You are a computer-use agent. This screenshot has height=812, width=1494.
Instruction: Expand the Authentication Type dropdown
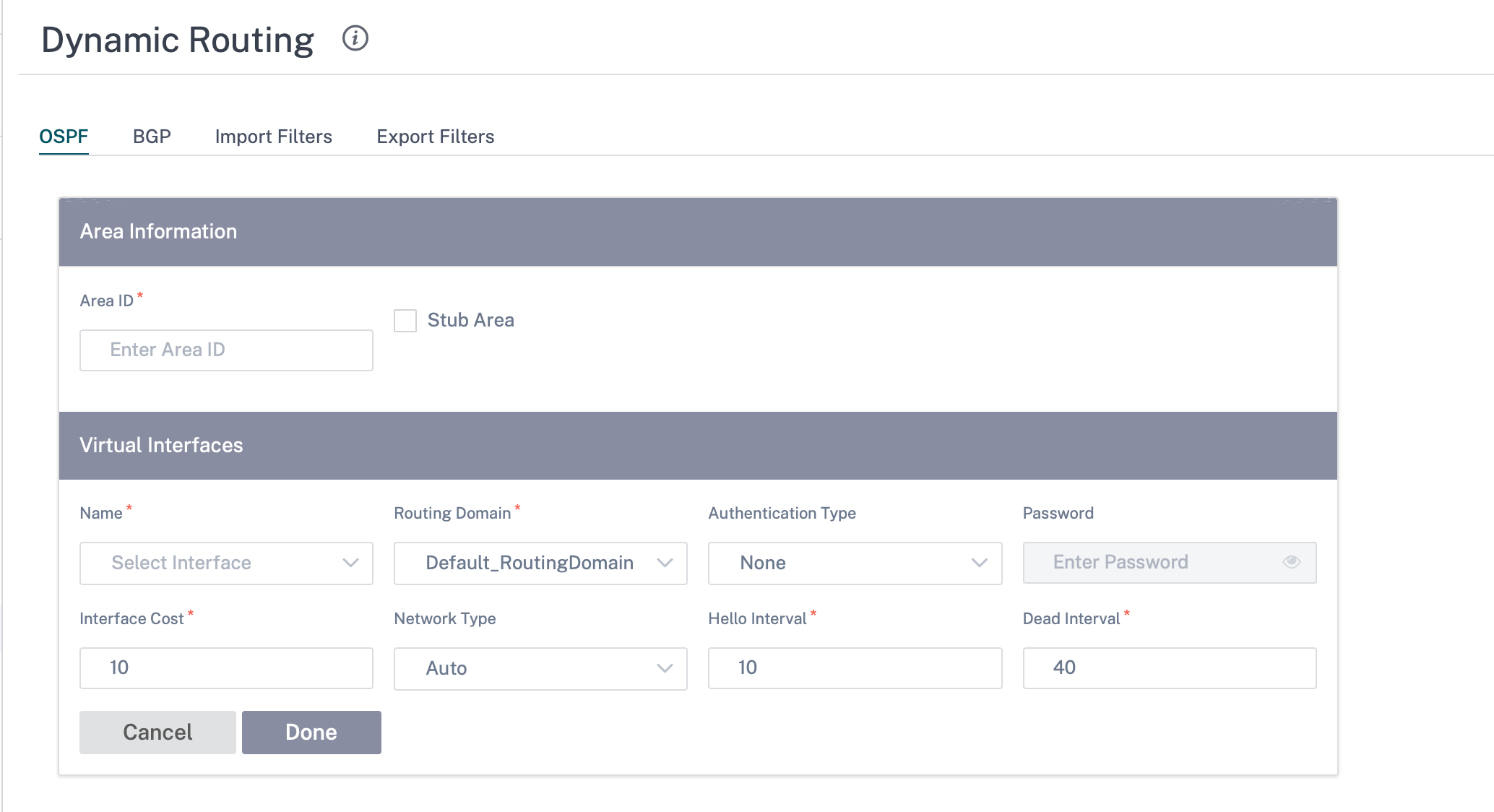(x=855, y=563)
